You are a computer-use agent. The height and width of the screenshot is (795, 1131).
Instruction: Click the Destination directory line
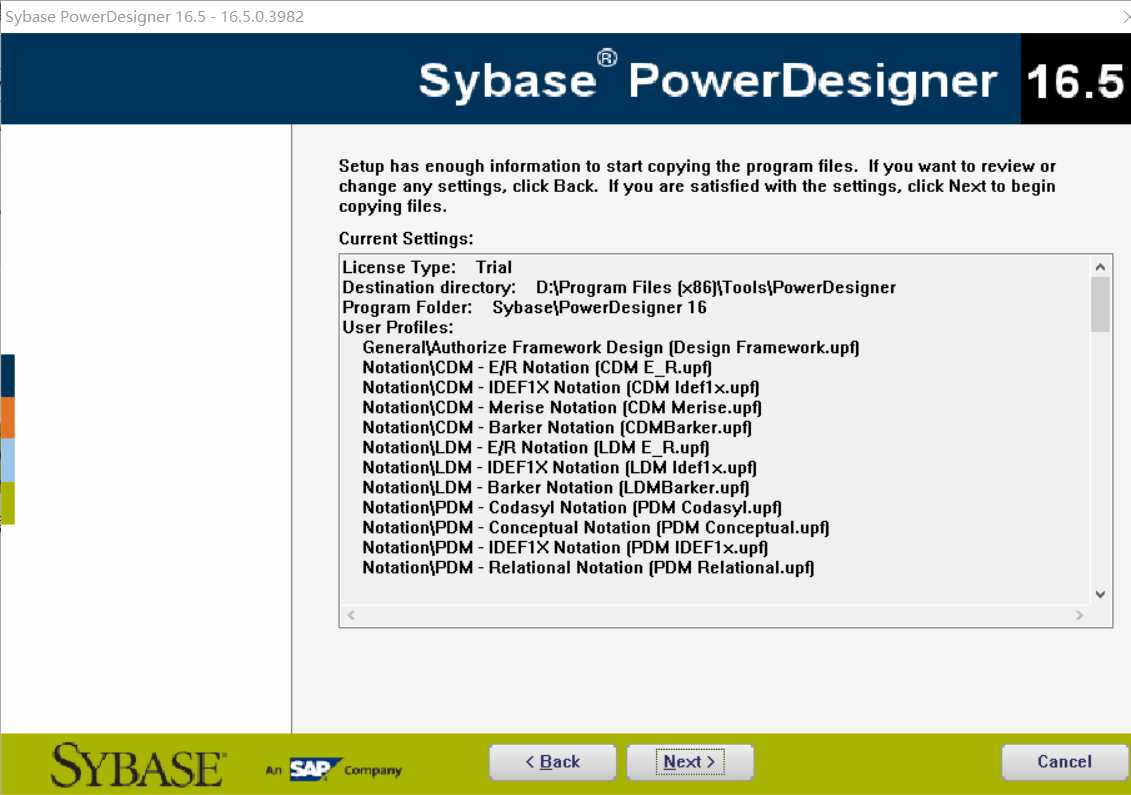619,288
